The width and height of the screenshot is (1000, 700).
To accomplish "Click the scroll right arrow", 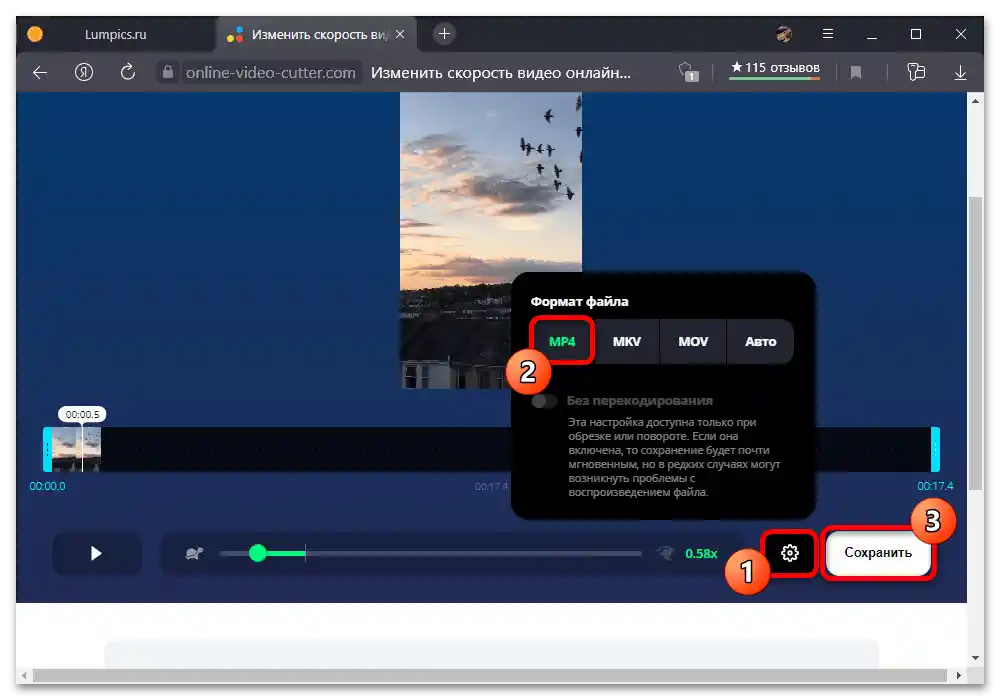I will tap(959, 675).
